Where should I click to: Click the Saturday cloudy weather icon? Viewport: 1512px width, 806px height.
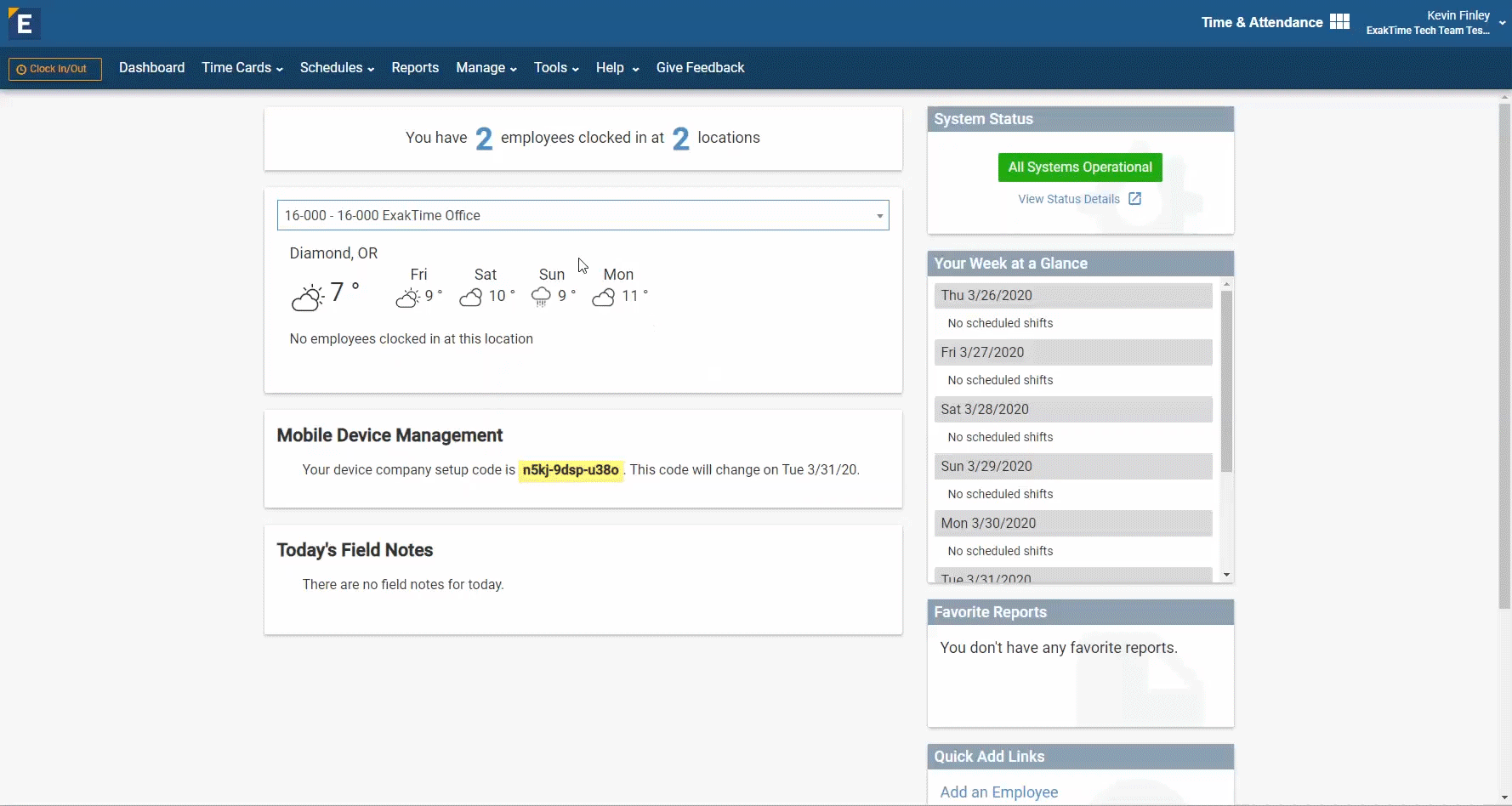tap(471, 297)
